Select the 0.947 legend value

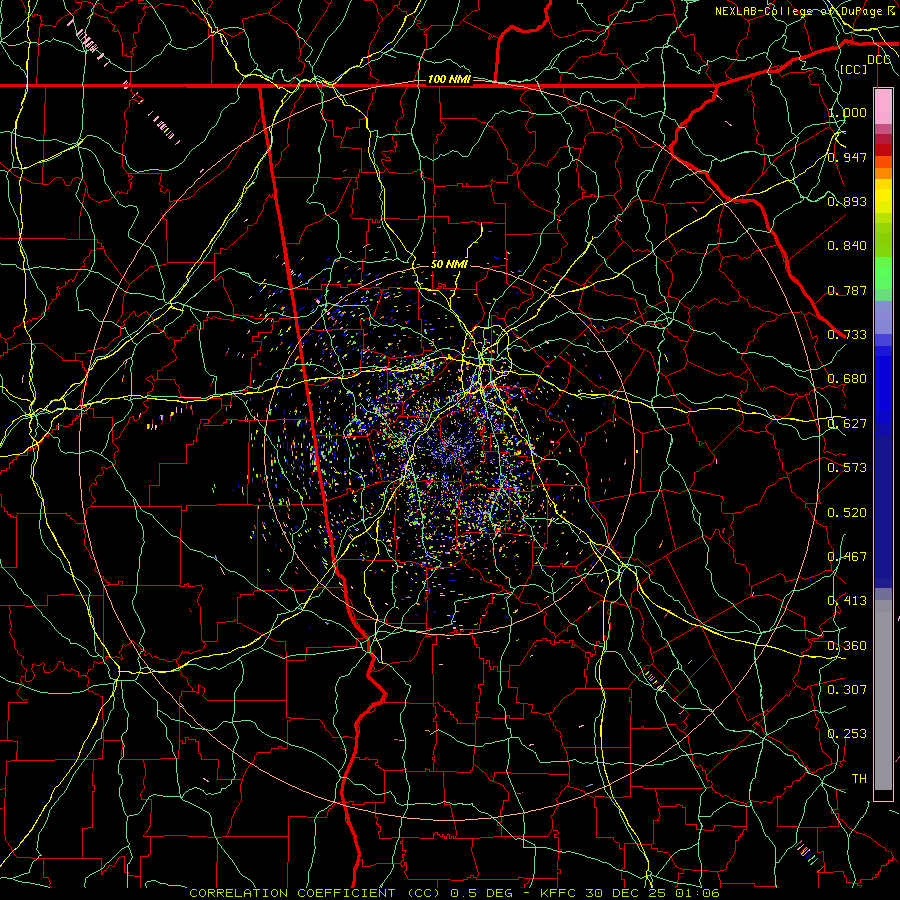click(x=847, y=157)
